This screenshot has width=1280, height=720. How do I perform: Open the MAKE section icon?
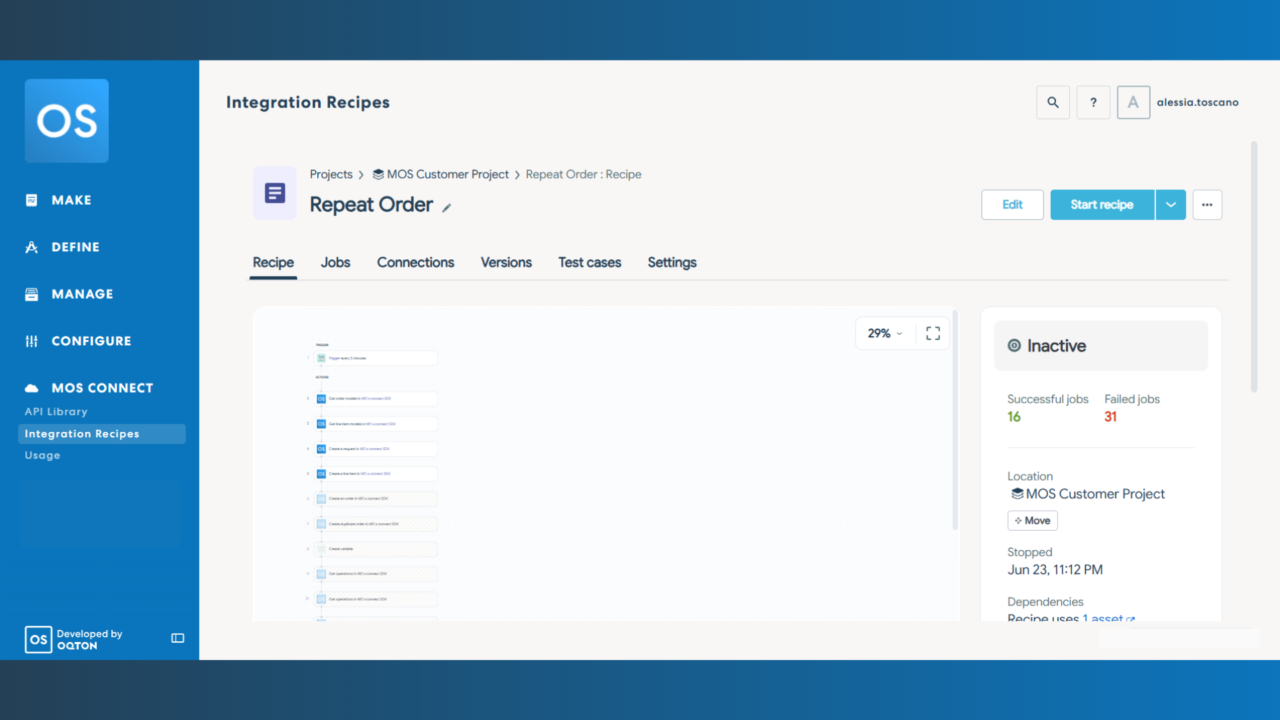coord(32,200)
